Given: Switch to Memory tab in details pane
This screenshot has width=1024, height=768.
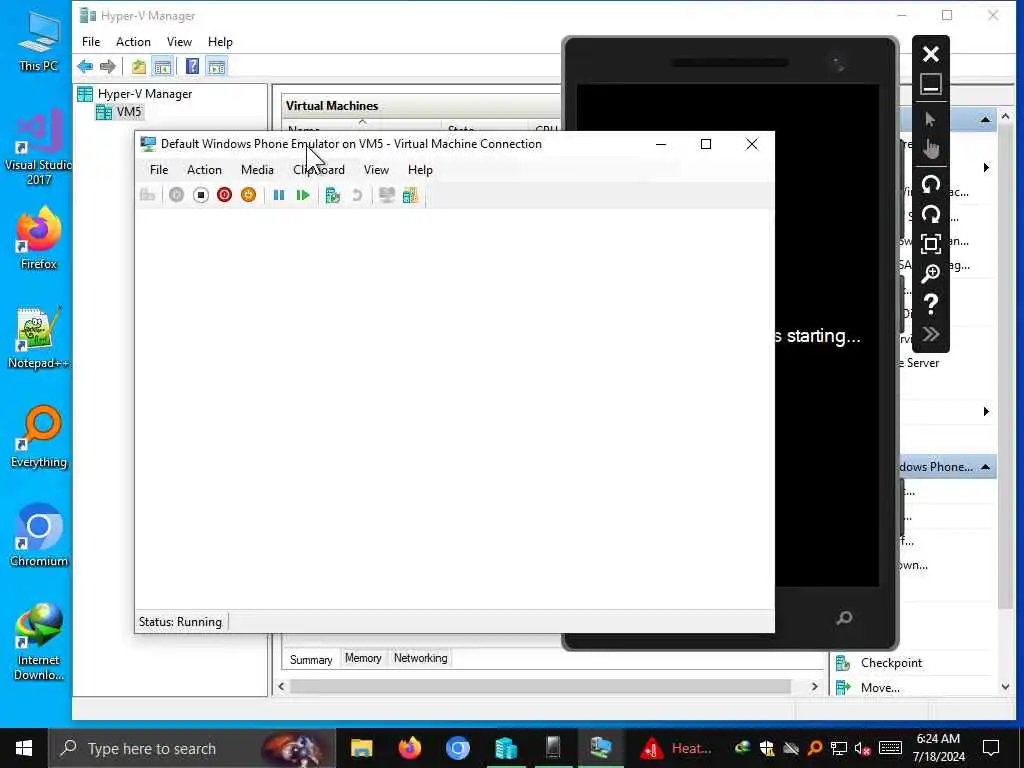Looking at the screenshot, I should (363, 658).
